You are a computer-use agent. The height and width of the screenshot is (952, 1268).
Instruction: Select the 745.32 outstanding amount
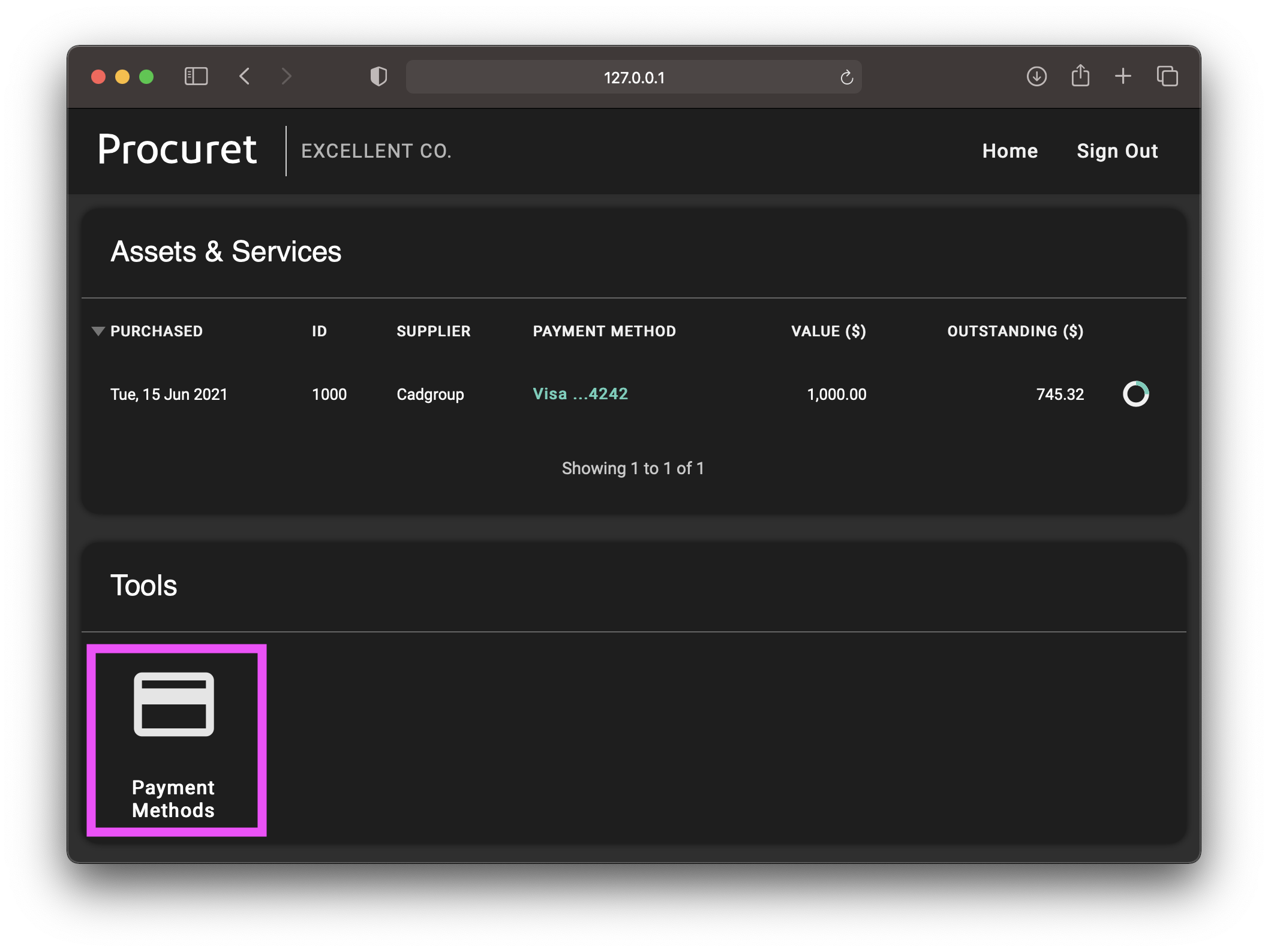[1060, 394]
